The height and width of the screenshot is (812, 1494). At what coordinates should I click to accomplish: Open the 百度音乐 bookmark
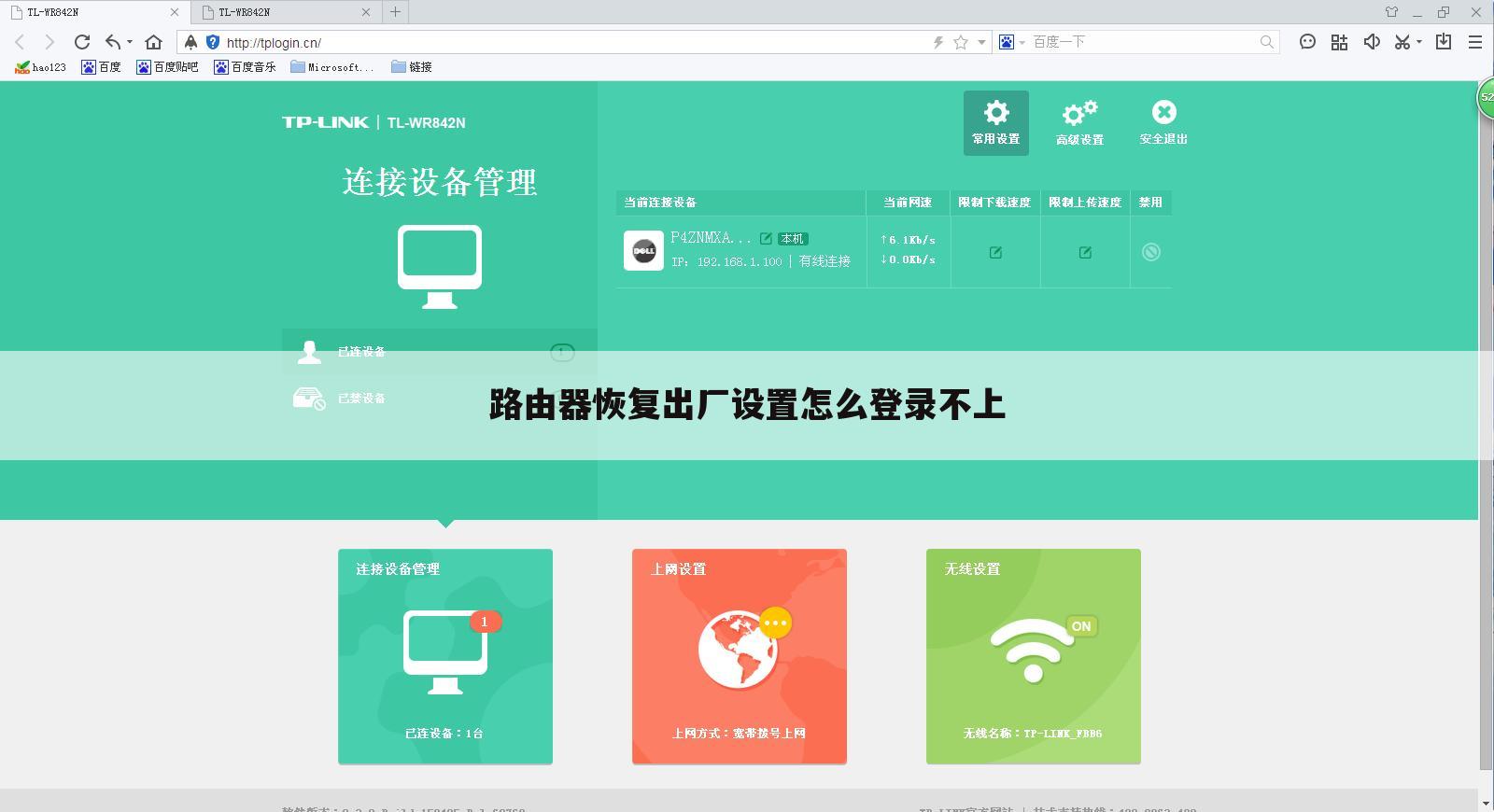click(x=245, y=67)
